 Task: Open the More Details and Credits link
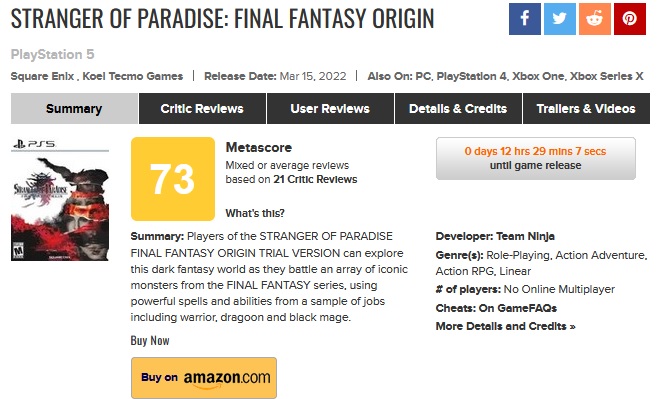tap(505, 326)
